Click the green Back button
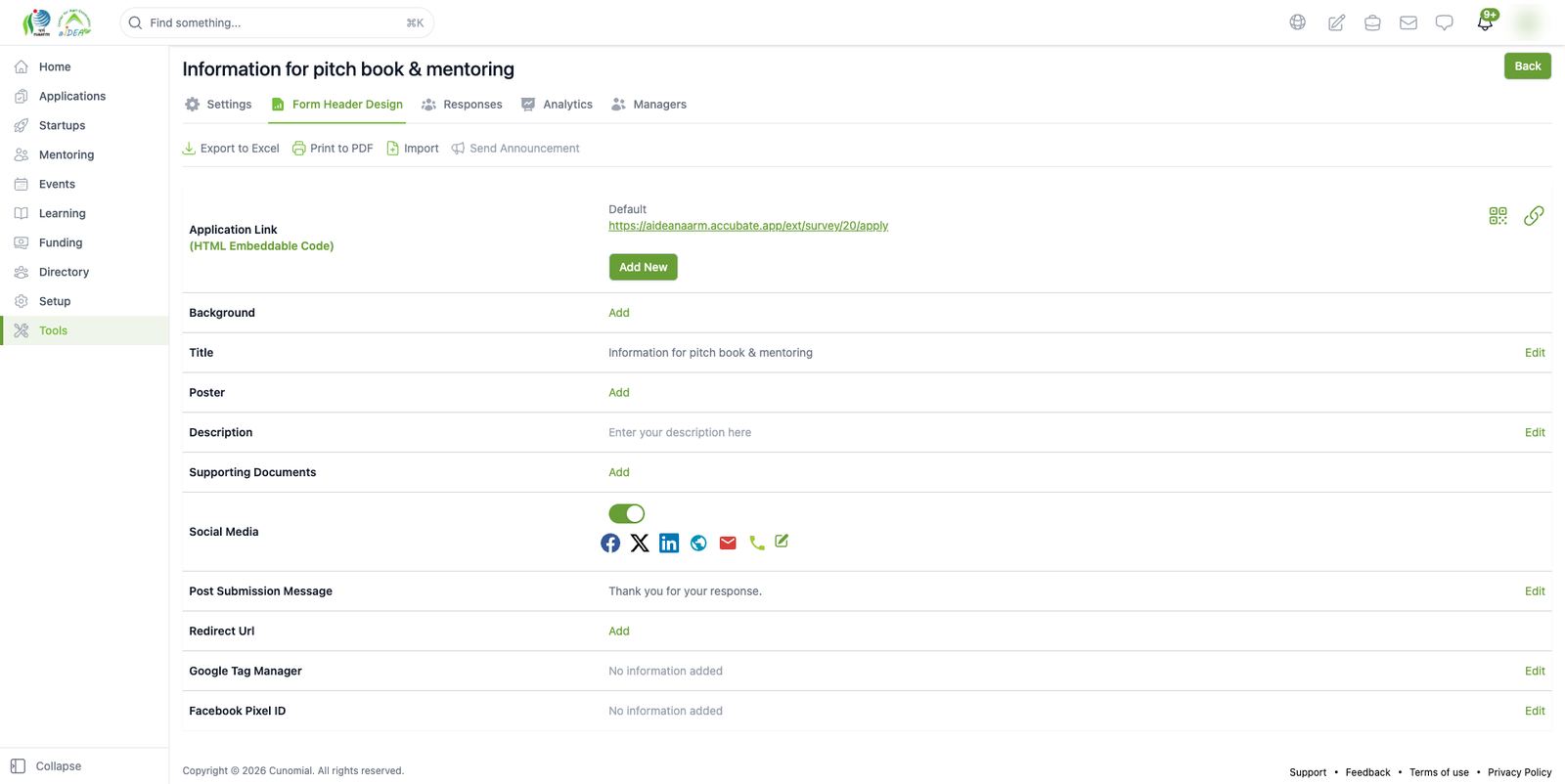This screenshot has height=784, width=1565. click(x=1528, y=66)
